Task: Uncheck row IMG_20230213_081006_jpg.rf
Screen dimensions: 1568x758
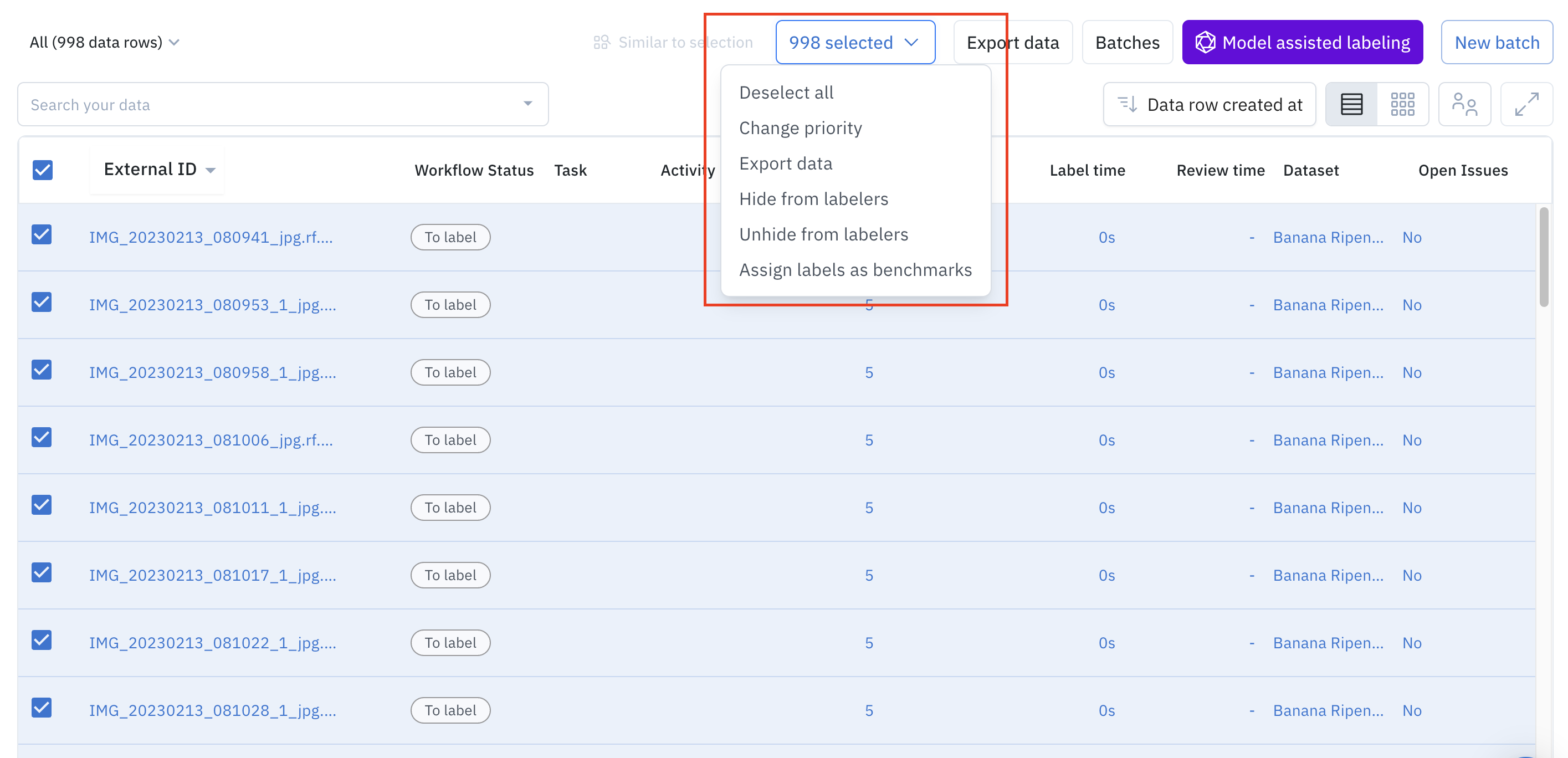Action: point(42,437)
